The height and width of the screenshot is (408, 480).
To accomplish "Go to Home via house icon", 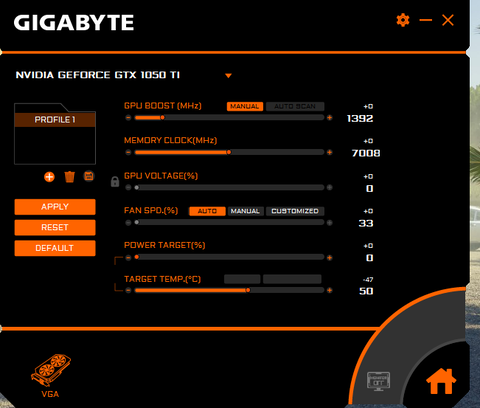I will coord(441,381).
